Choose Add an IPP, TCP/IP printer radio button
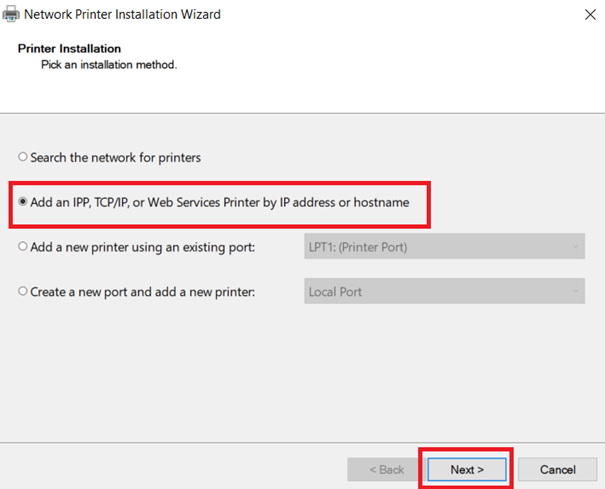This screenshot has height=489, width=605. coord(23,201)
